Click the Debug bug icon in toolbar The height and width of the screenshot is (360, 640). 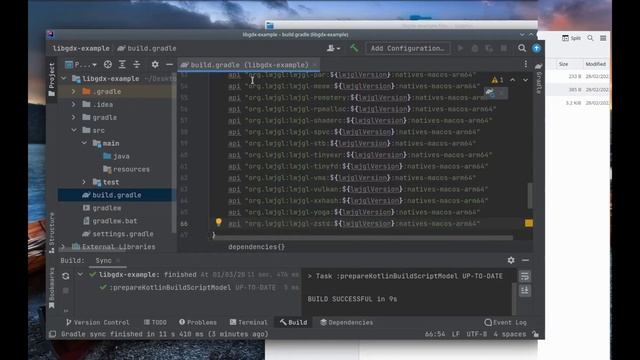point(475,48)
